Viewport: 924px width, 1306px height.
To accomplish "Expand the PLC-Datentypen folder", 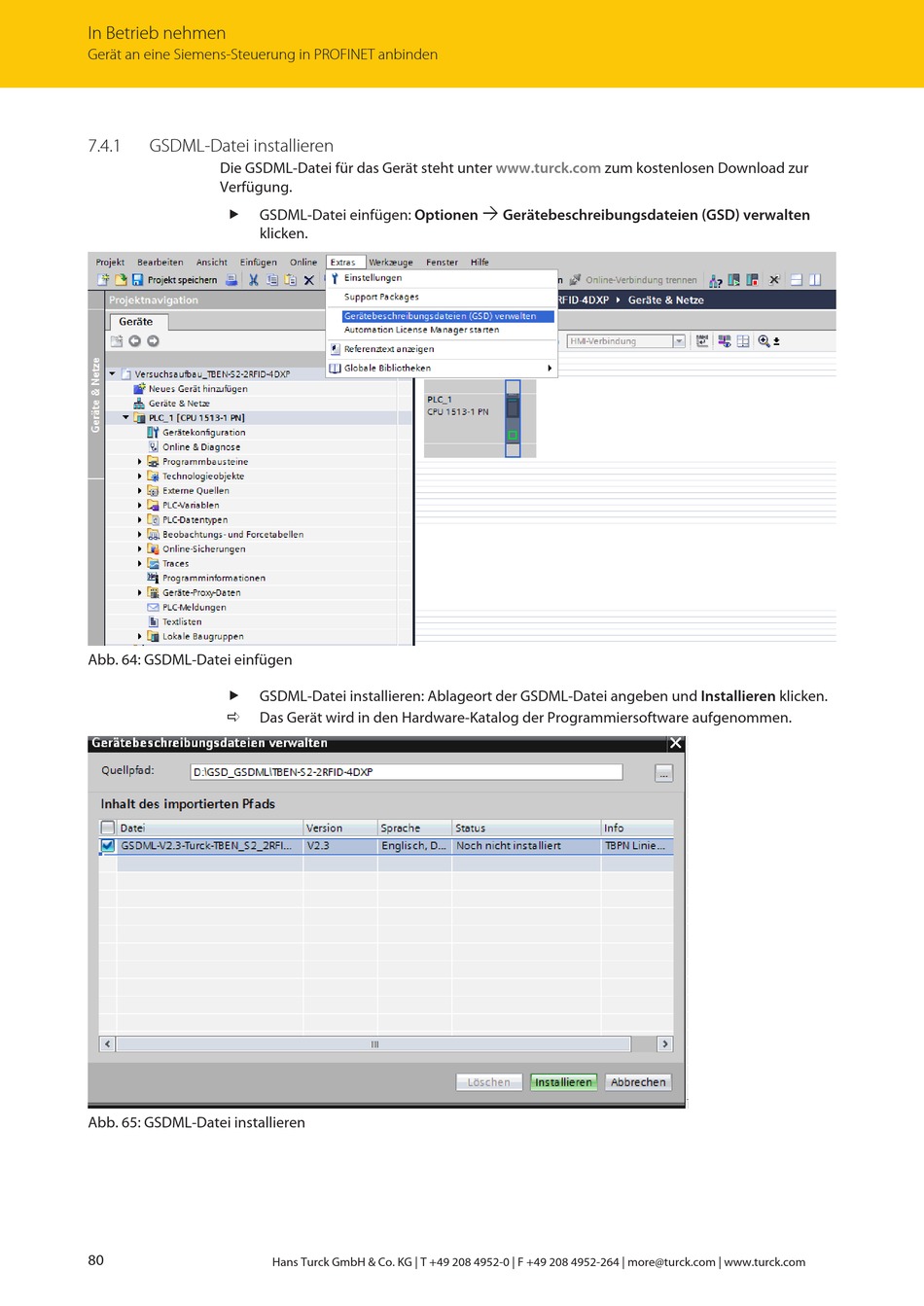I will (x=140, y=520).
